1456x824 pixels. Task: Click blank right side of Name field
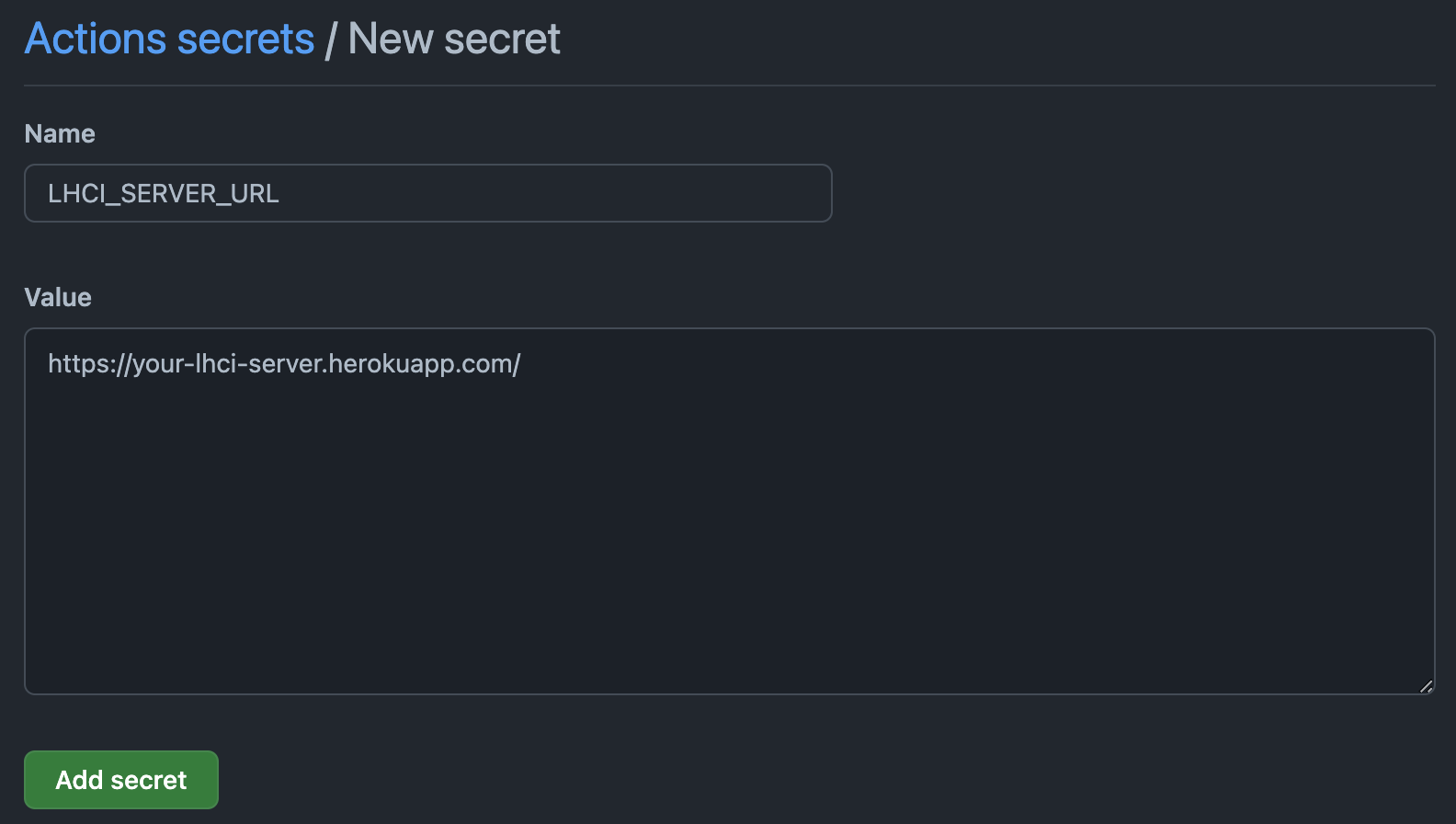pos(643,193)
